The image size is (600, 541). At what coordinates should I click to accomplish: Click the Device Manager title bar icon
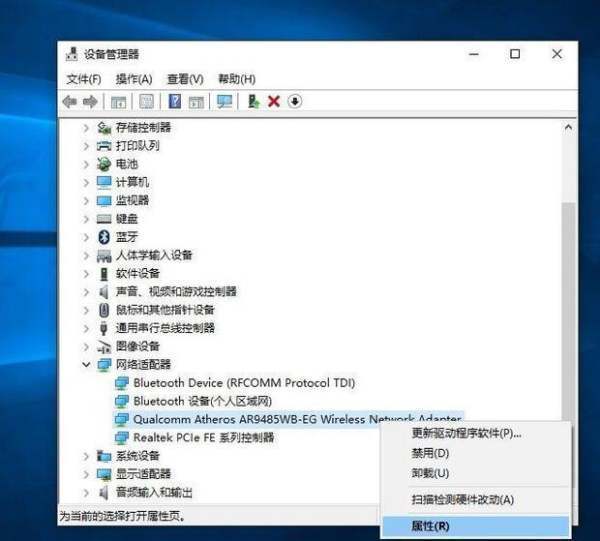coord(72,54)
